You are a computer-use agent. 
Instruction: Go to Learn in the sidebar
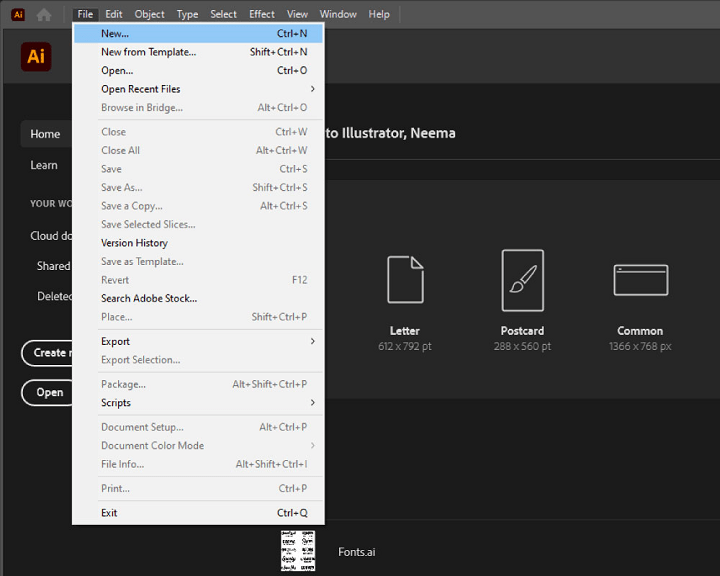click(44, 165)
